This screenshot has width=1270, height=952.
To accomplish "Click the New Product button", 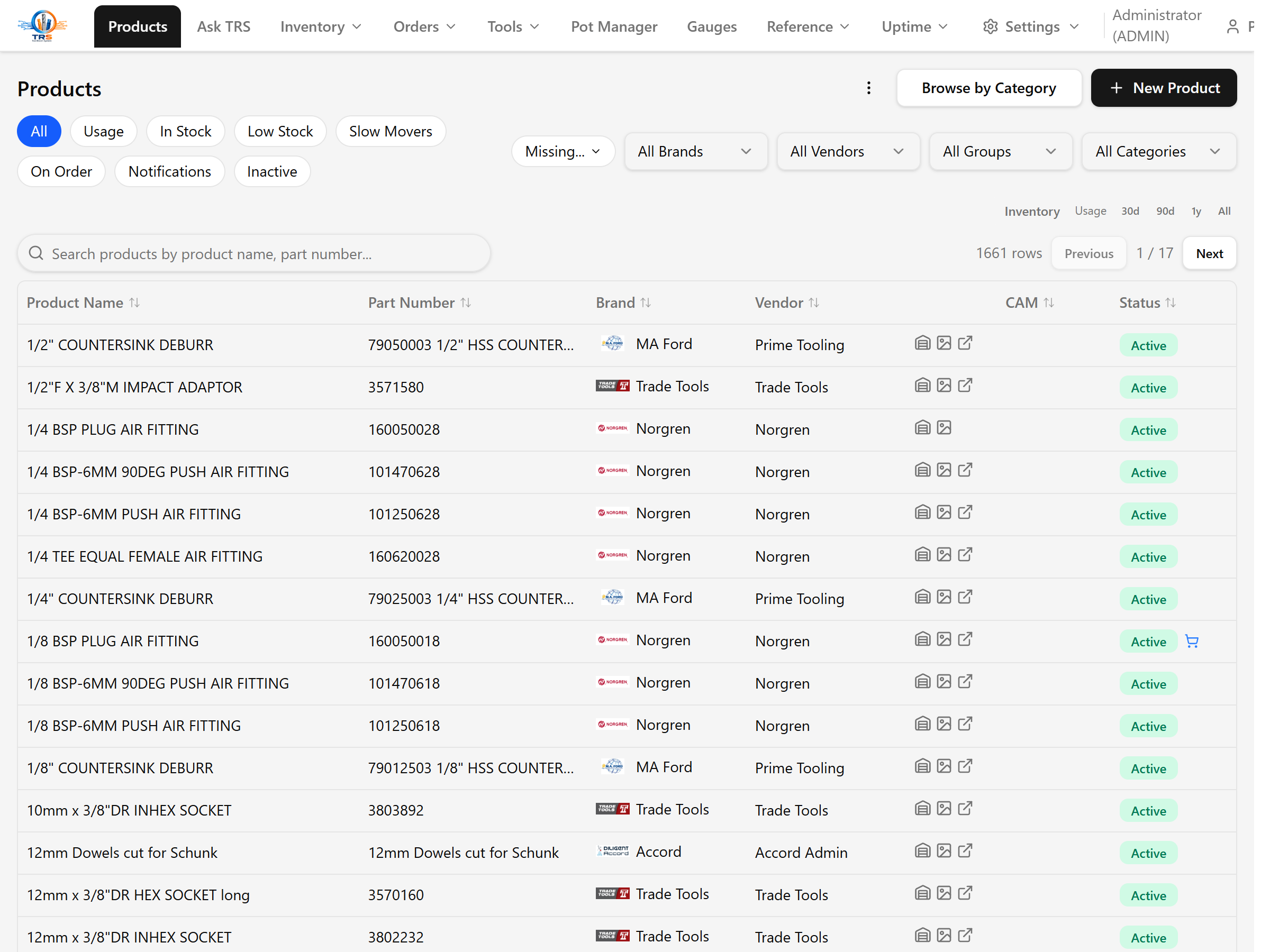I will point(1164,88).
